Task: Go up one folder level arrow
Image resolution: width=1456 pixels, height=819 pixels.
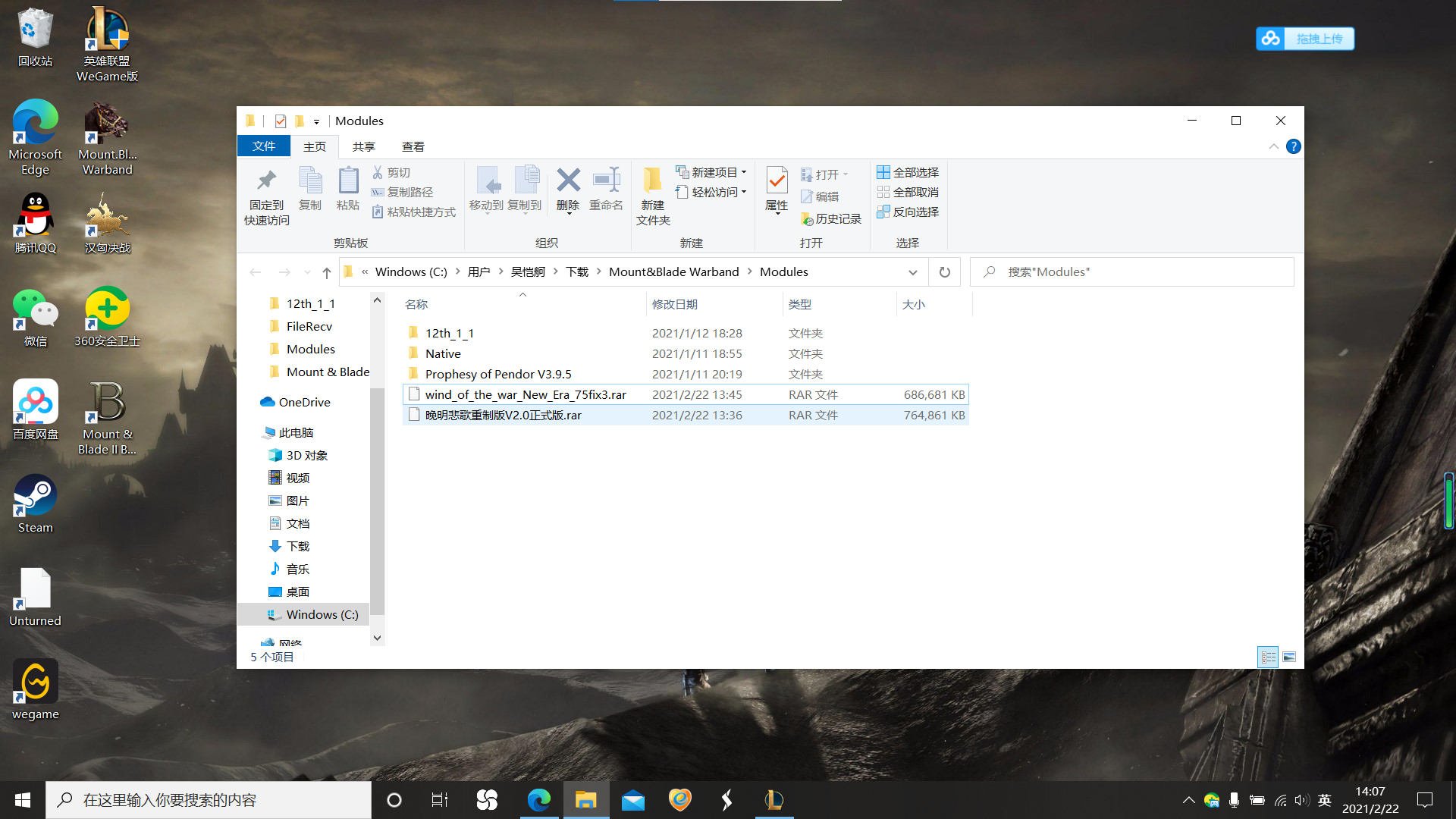Action: pos(327,272)
